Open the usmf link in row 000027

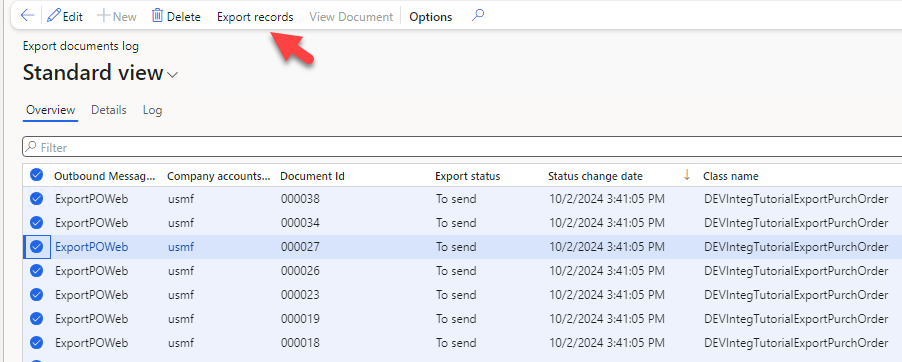(181, 247)
